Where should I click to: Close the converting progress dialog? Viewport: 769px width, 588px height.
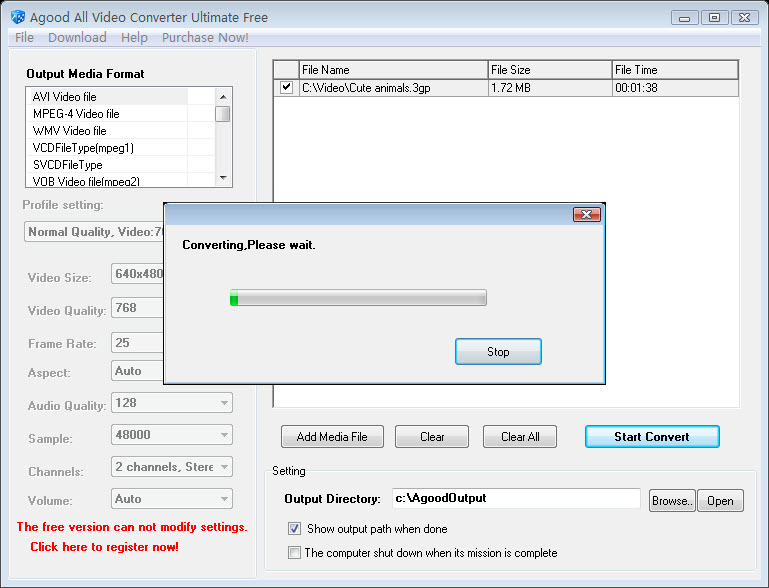[587, 214]
